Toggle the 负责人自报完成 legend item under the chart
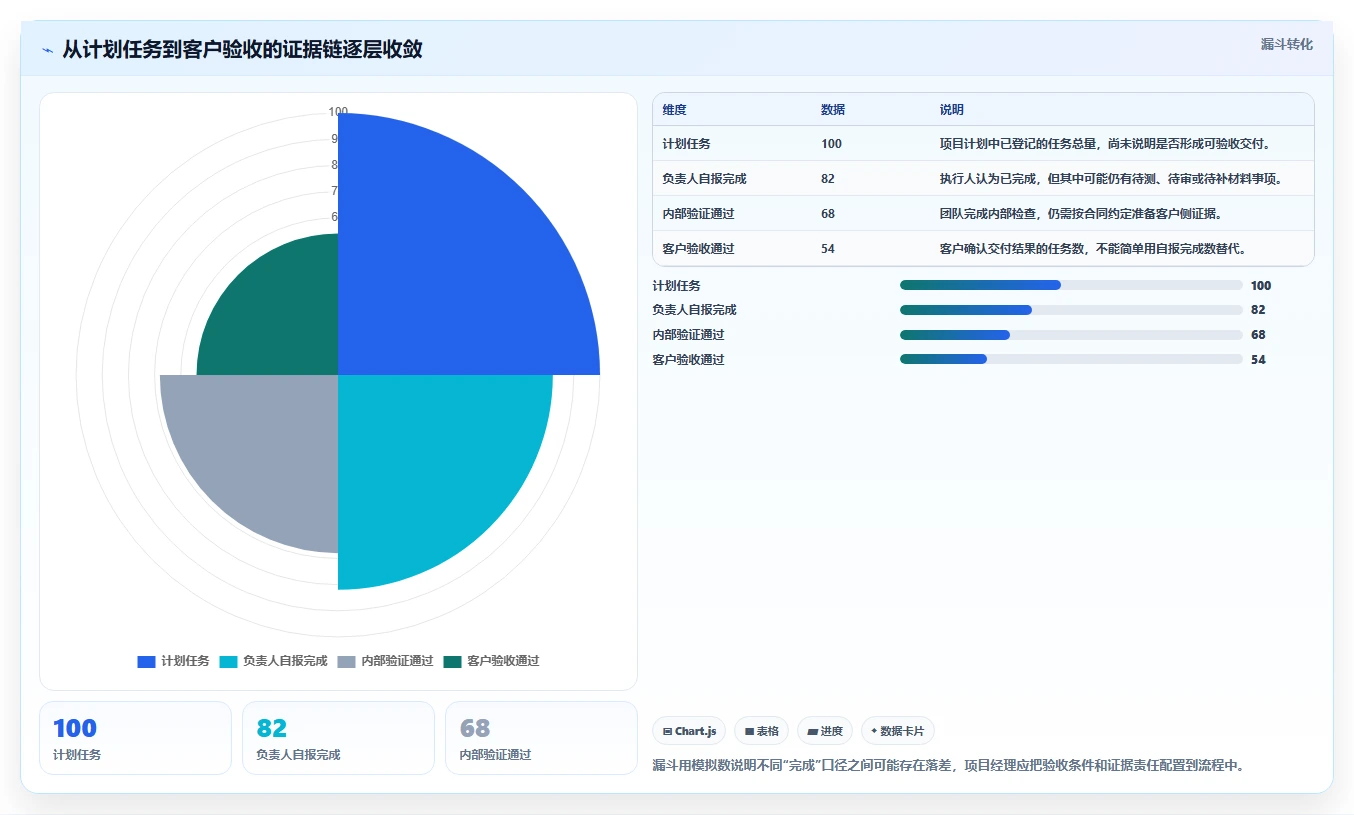This screenshot has width=1354, height=815. 274,661
